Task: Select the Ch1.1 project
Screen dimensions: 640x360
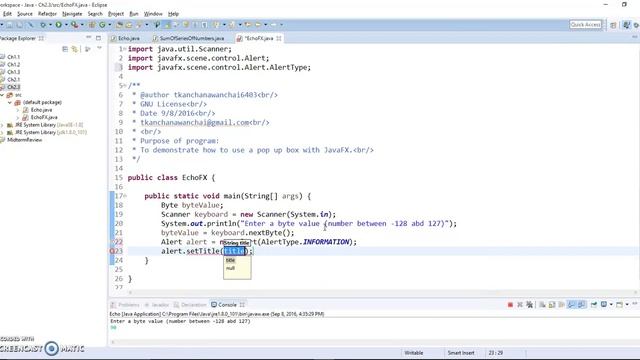Action: [x=13, y=57]
